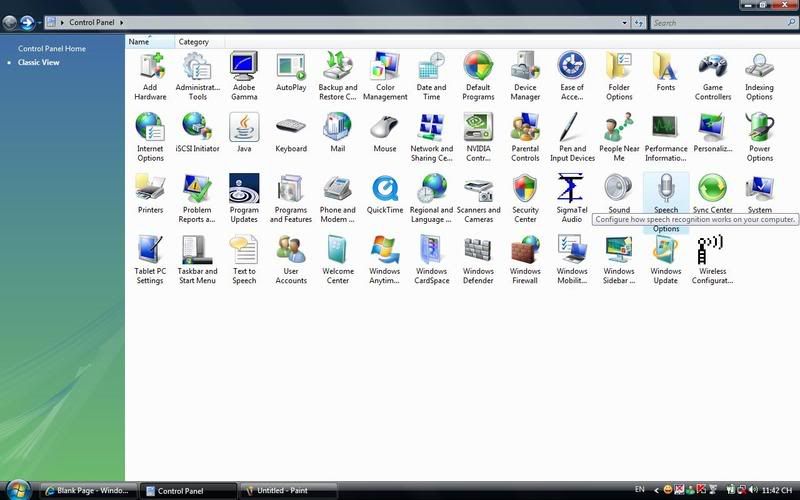Sort items by Category column header
Screen dimensions: 800x500
[x=199, y=41]
